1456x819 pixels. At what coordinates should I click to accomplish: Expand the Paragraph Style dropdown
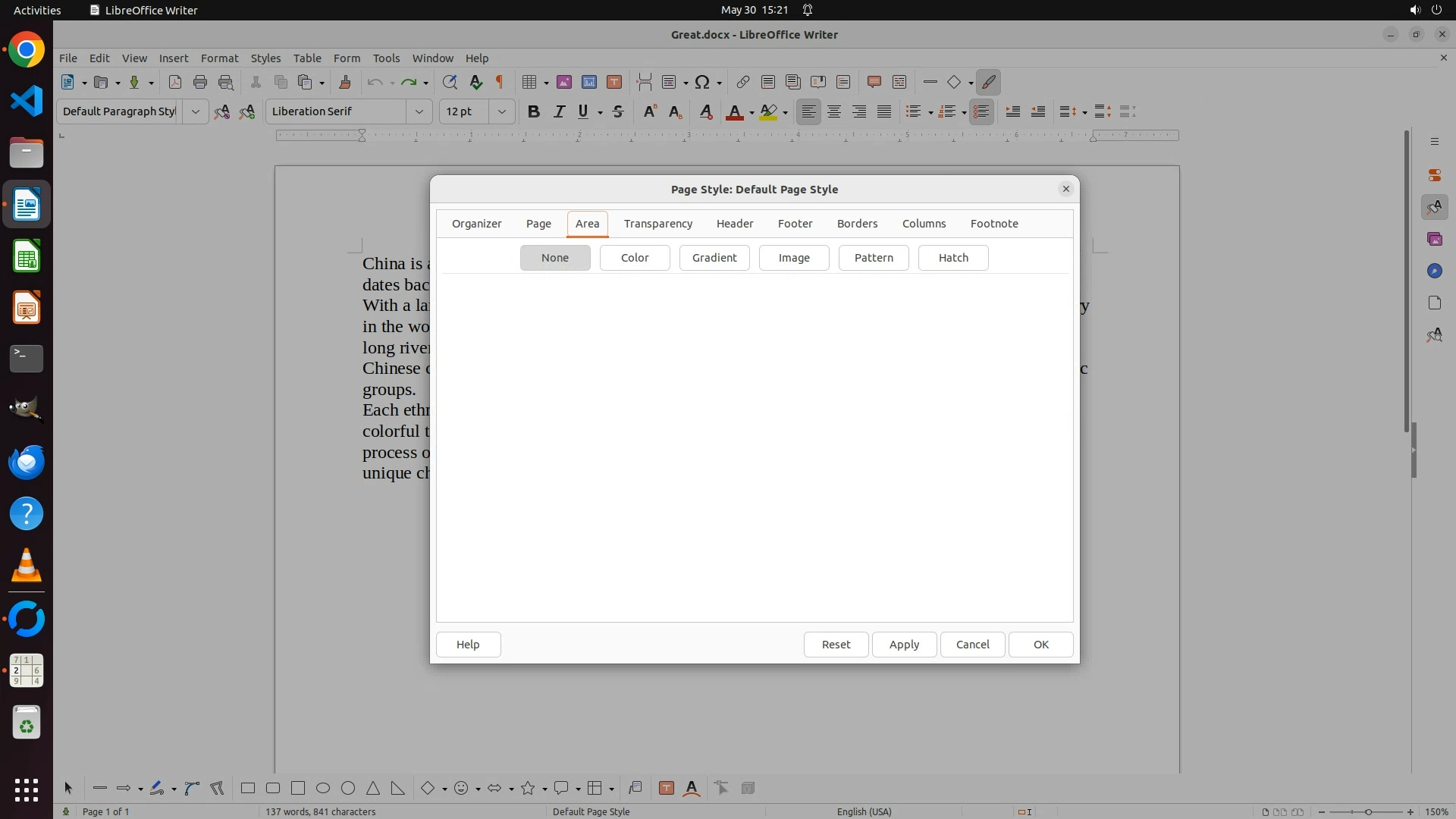pyautogui.click(x=195, y=111)
